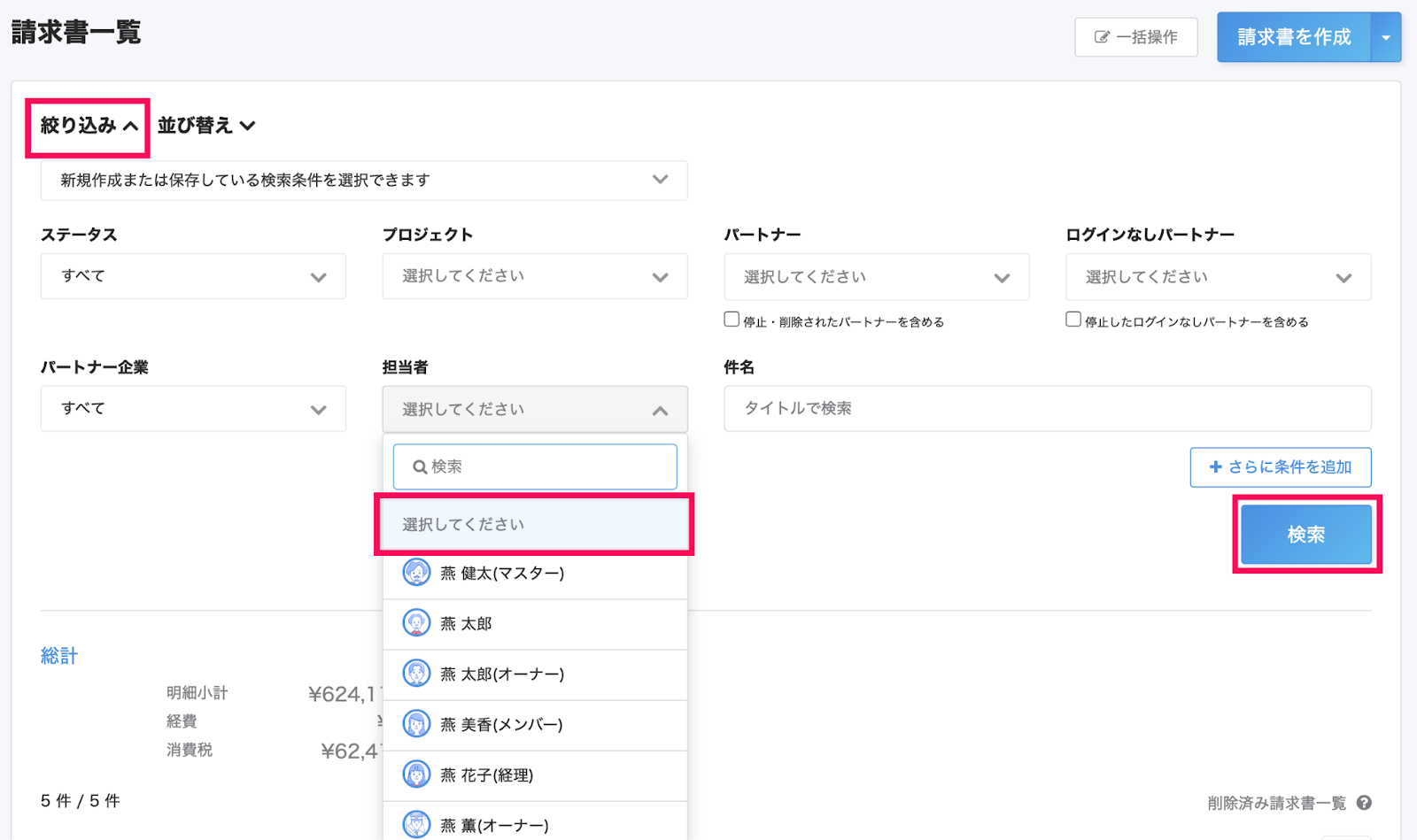Click the 5 件 / 5 件 count
The image size is (1417, 840).
pyautogui.click(x=80, y=801)
